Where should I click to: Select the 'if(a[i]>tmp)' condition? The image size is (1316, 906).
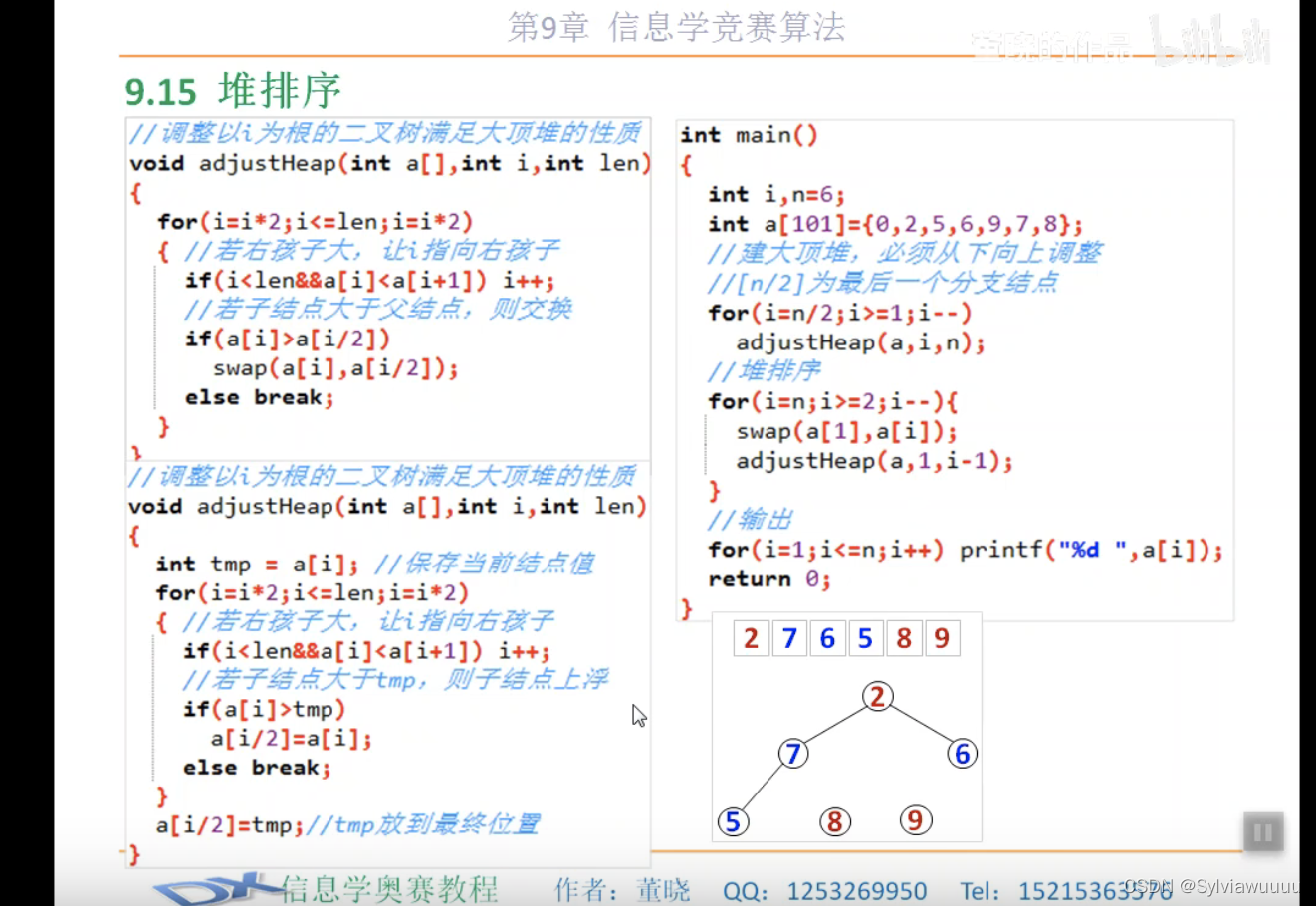point(264,709)
